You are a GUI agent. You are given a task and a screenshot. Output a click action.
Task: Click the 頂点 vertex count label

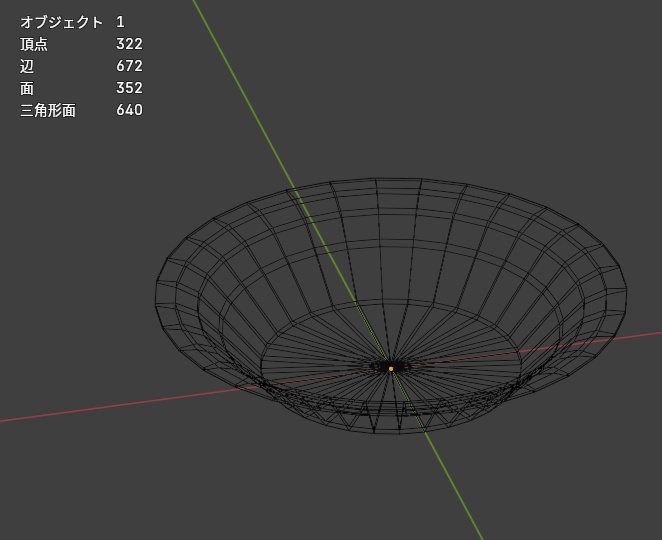point(34,44)
